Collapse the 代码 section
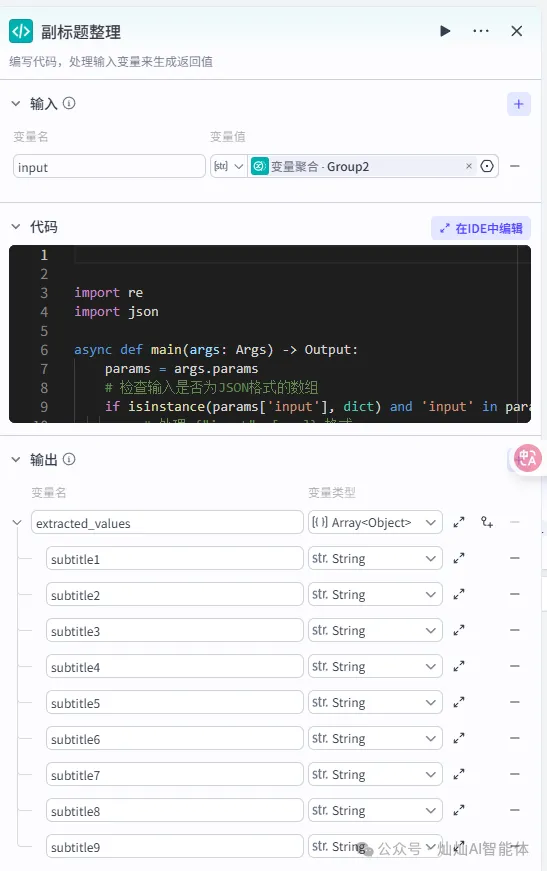Viewport: 547px width, 871px height. tap(16, 227)
